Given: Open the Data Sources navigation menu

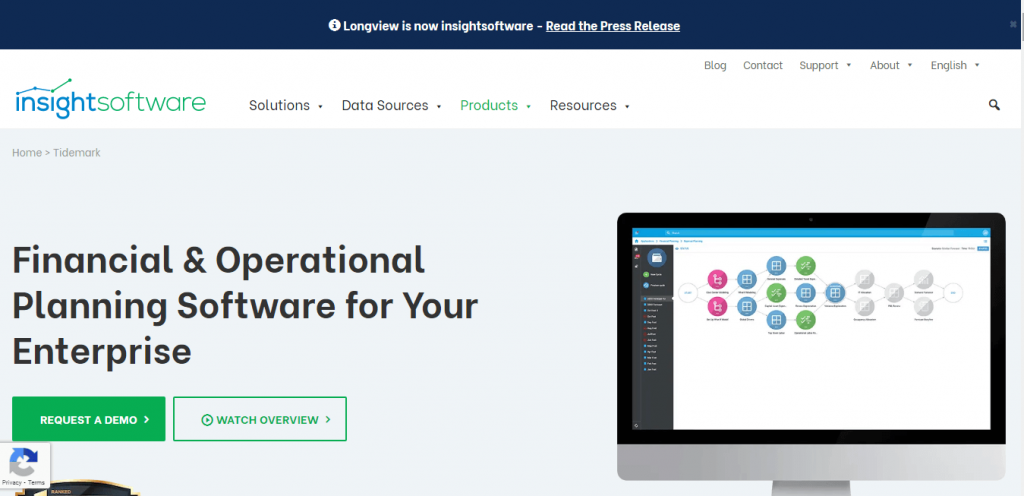Looking at the screenshot, I should [x=392, y=105].
